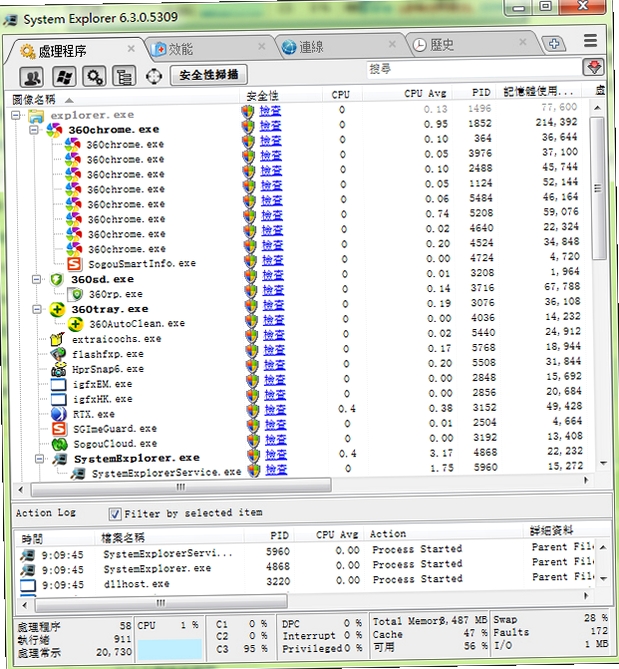Click the process list vertical scrollbar thumb
619x669 pixels.
click(598, 189)
